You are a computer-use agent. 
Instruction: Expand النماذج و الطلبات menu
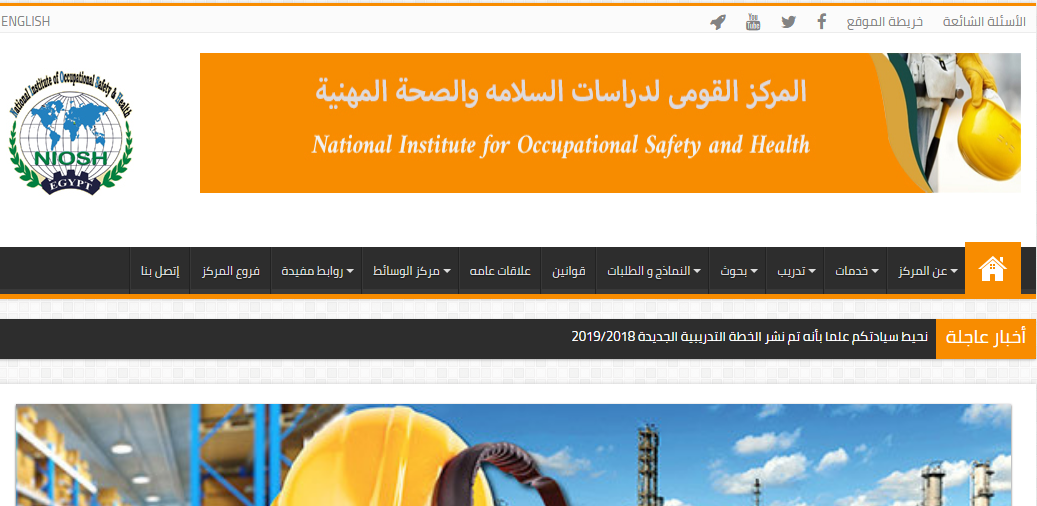[653, 272]
